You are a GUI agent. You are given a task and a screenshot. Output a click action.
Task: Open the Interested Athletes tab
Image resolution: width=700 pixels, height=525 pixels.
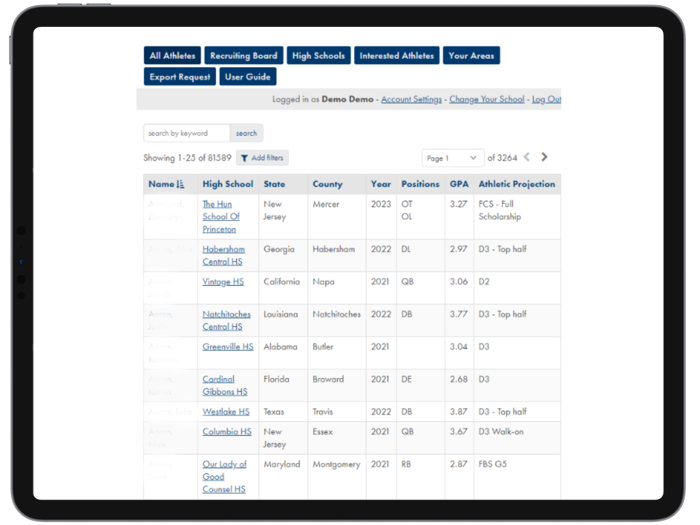tap(396, 56)
